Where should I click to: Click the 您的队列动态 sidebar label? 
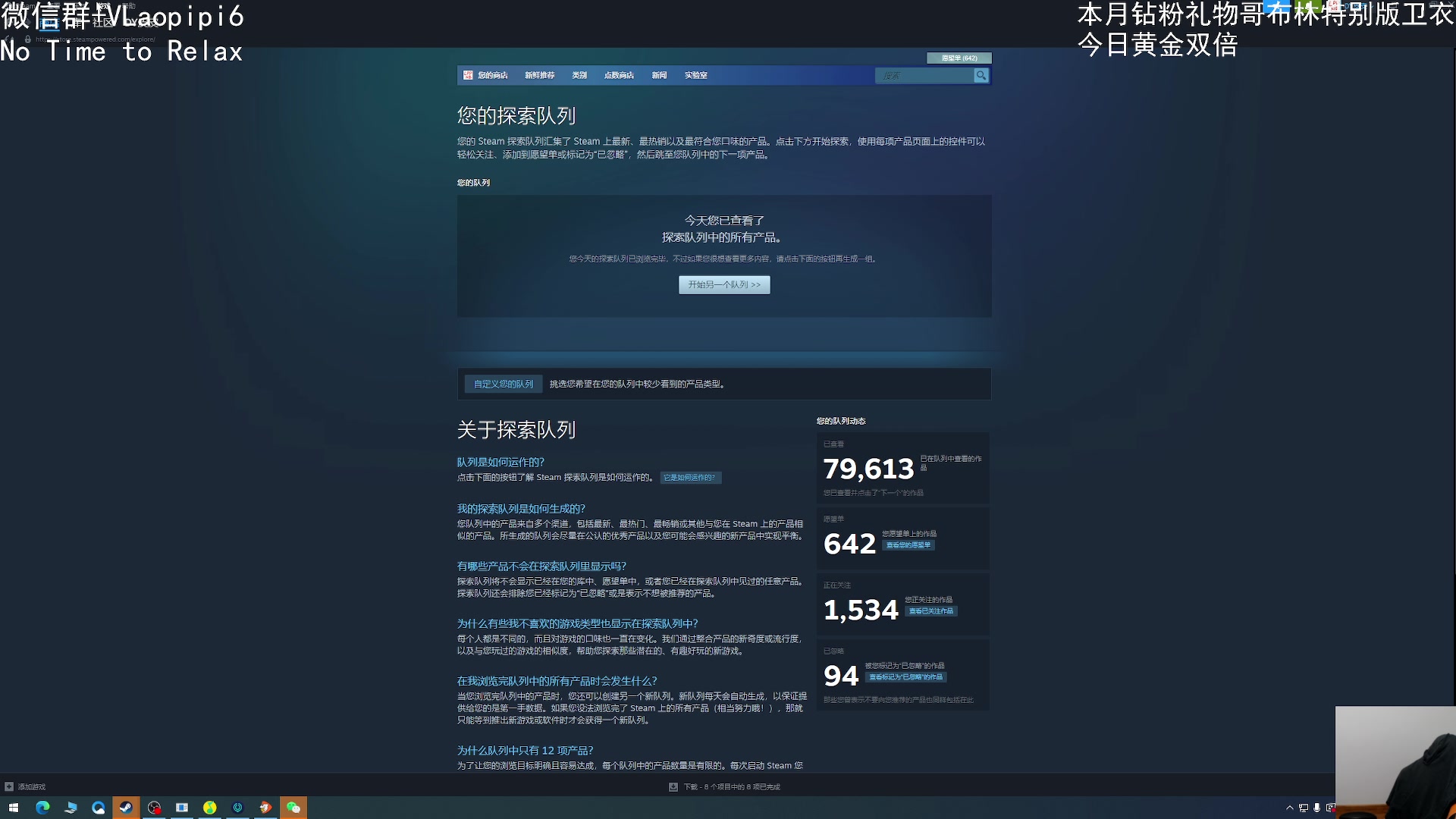click(x=841, y=421)
